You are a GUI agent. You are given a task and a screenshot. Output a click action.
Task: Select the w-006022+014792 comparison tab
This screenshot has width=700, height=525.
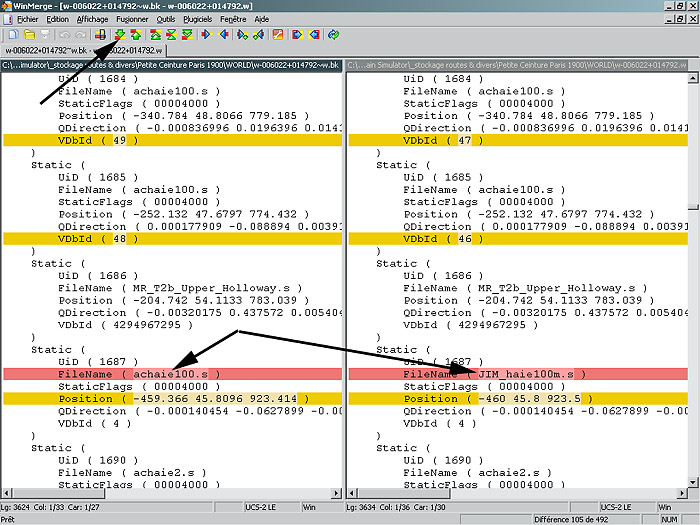coord(84,50)
